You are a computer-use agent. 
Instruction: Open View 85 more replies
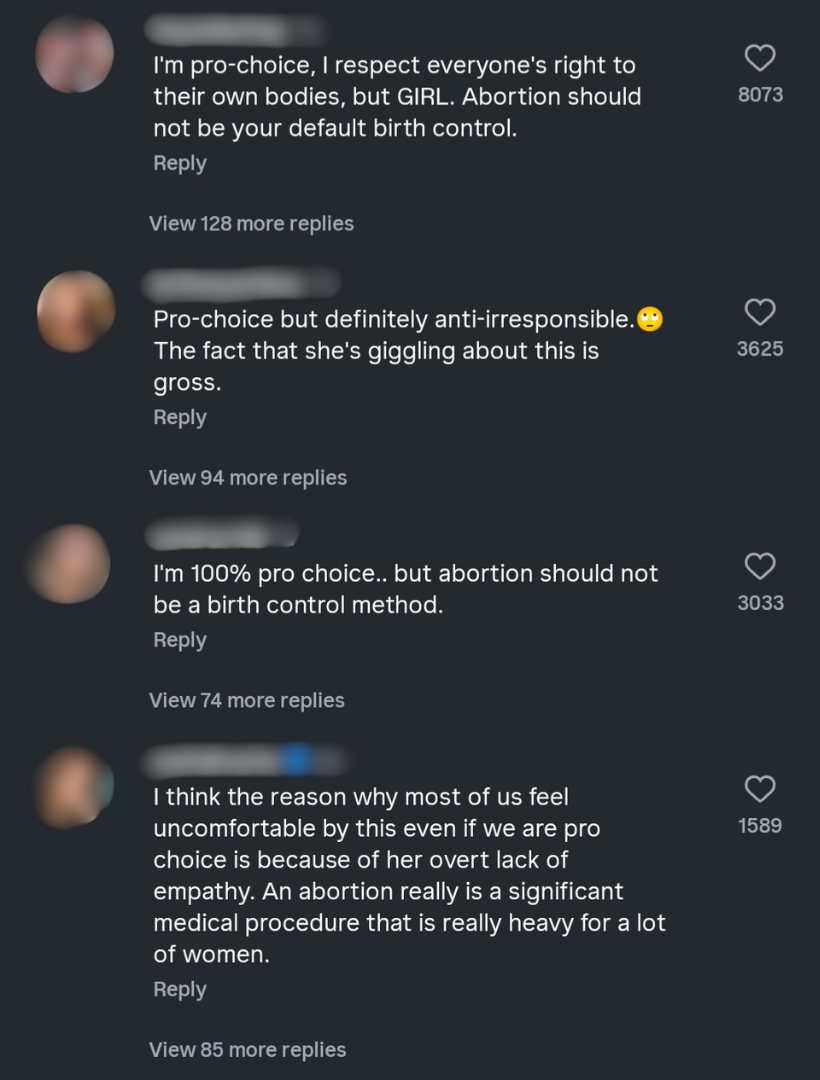click(x=248, y=1049)
